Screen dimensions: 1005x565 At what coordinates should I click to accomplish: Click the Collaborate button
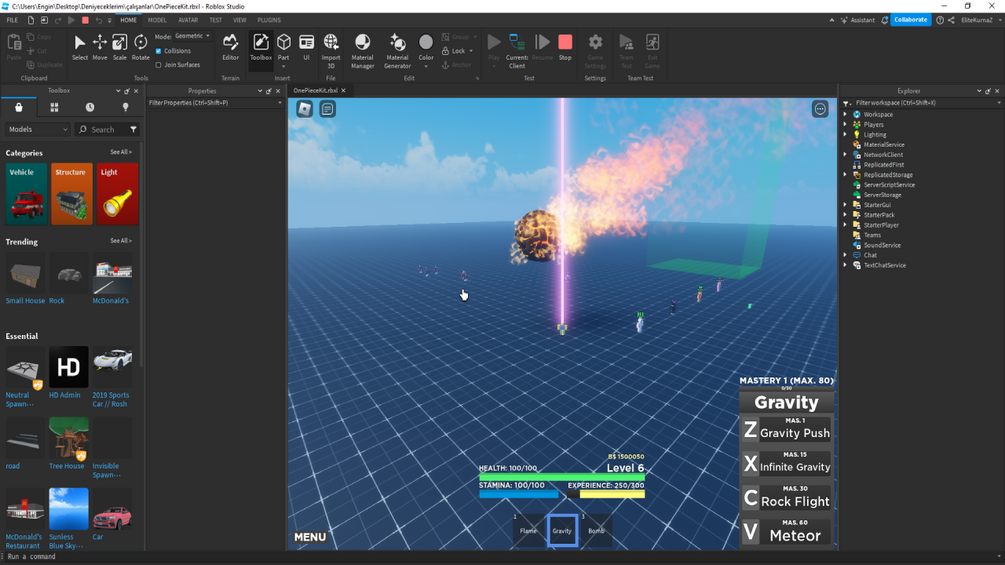tap(910, 20)
